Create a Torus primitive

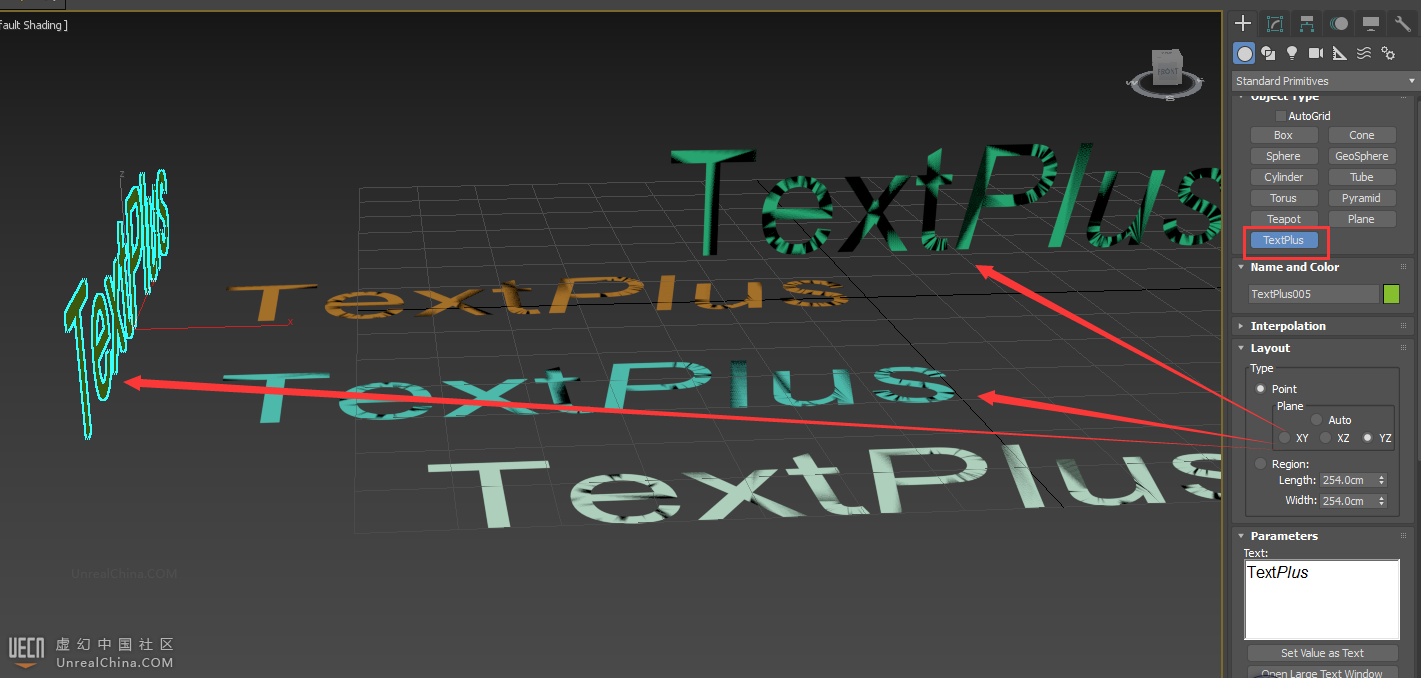click(x=1283, y=198)
